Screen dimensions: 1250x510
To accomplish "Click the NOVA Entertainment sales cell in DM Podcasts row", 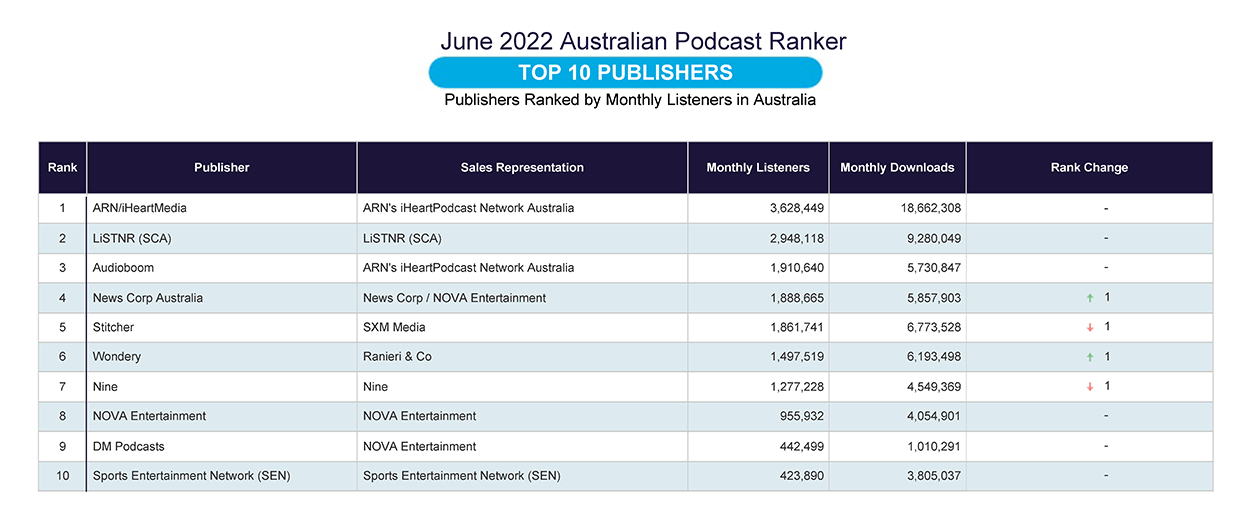I will click(522, 446).
